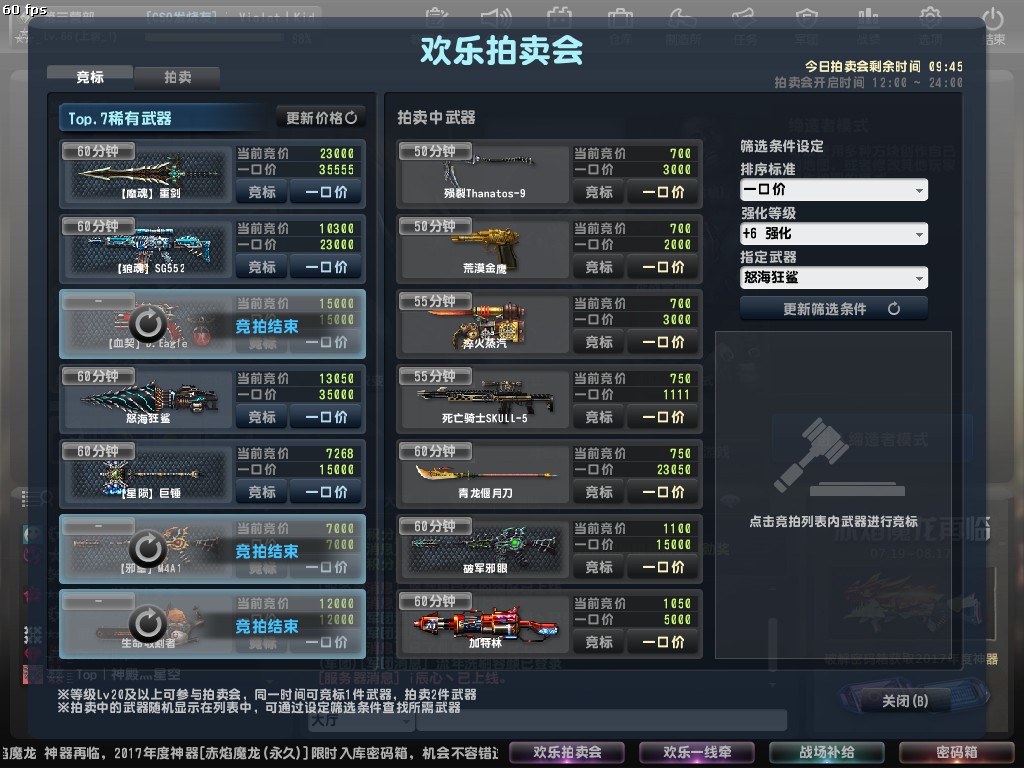
Task: Click refresh icon on 生命收割者 item
Action: [148, 623]
